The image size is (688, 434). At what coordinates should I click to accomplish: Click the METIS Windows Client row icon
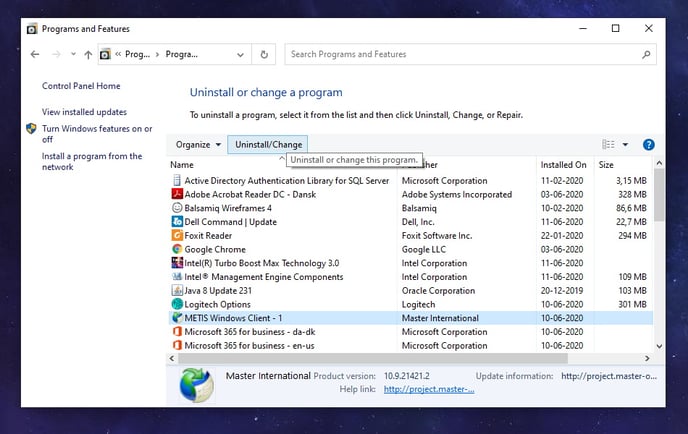coord(177,317)
